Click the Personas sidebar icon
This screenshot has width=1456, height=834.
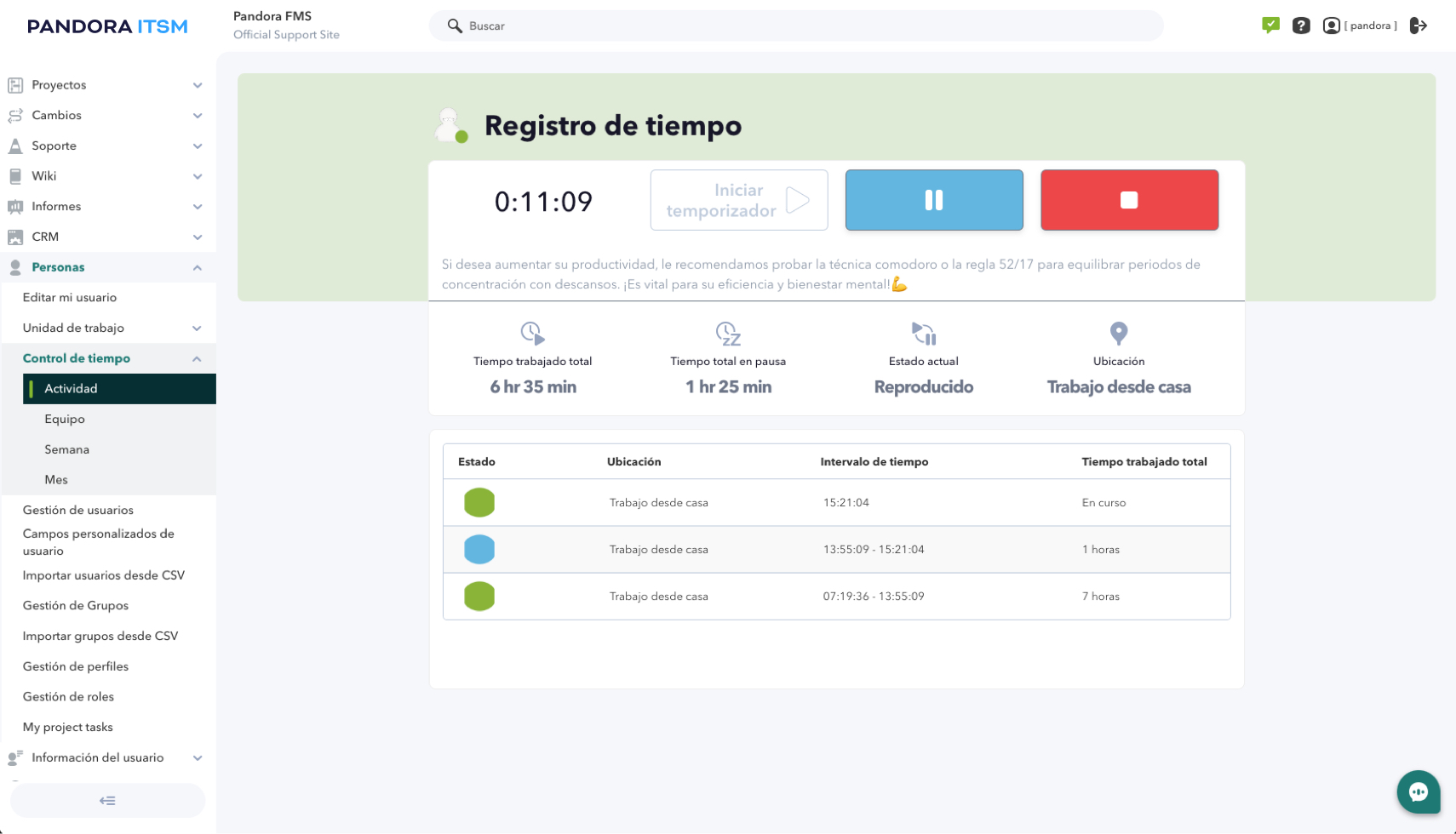(15, 267)
